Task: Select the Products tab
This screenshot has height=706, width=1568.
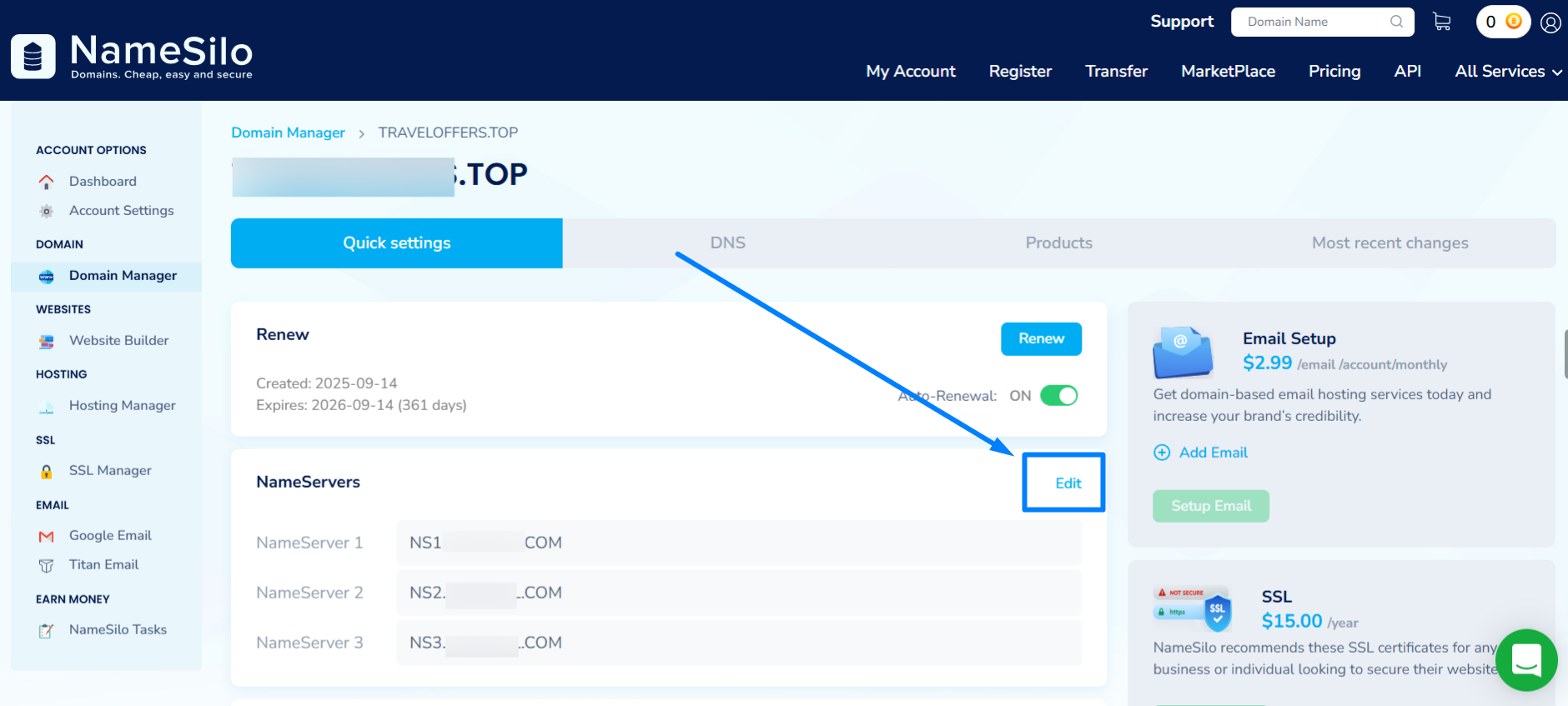Action: click(x=1058, y=243)
